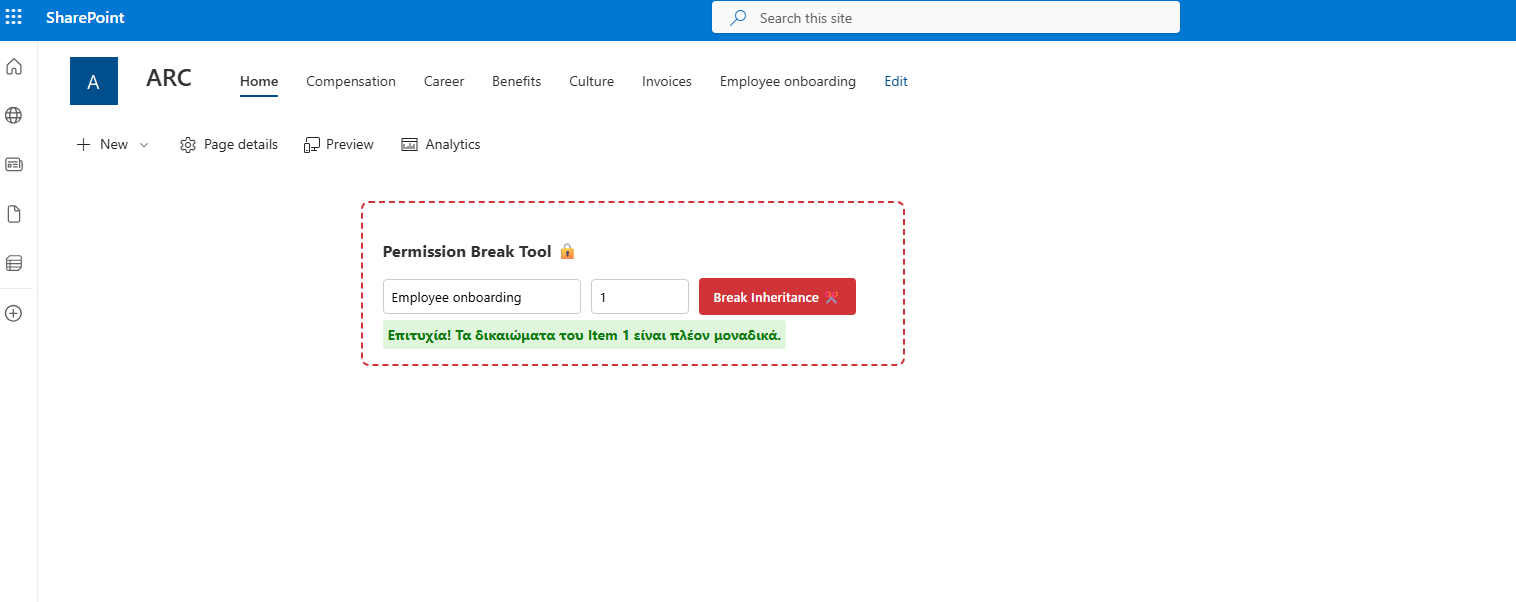The width and height of the screenshot is (1516, 602).
Task: Open Page details gear option
Action: coord(229,145)
